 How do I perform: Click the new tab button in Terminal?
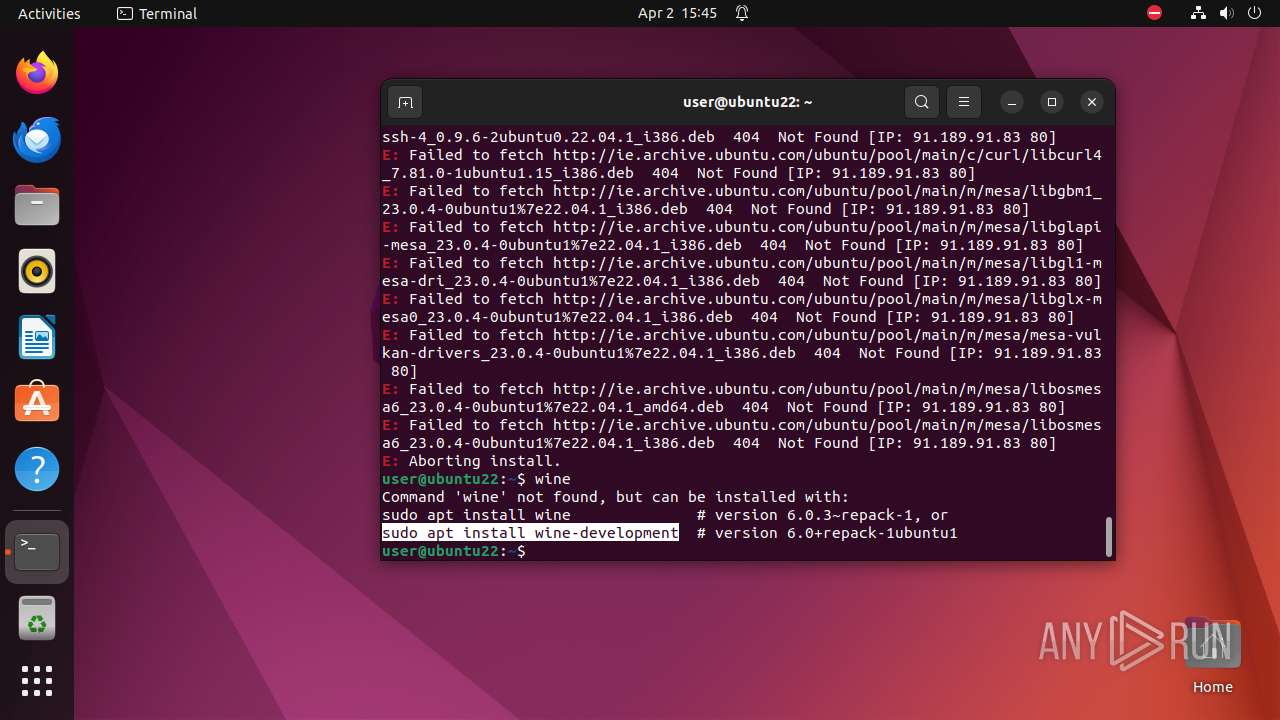tap(405, 102)
